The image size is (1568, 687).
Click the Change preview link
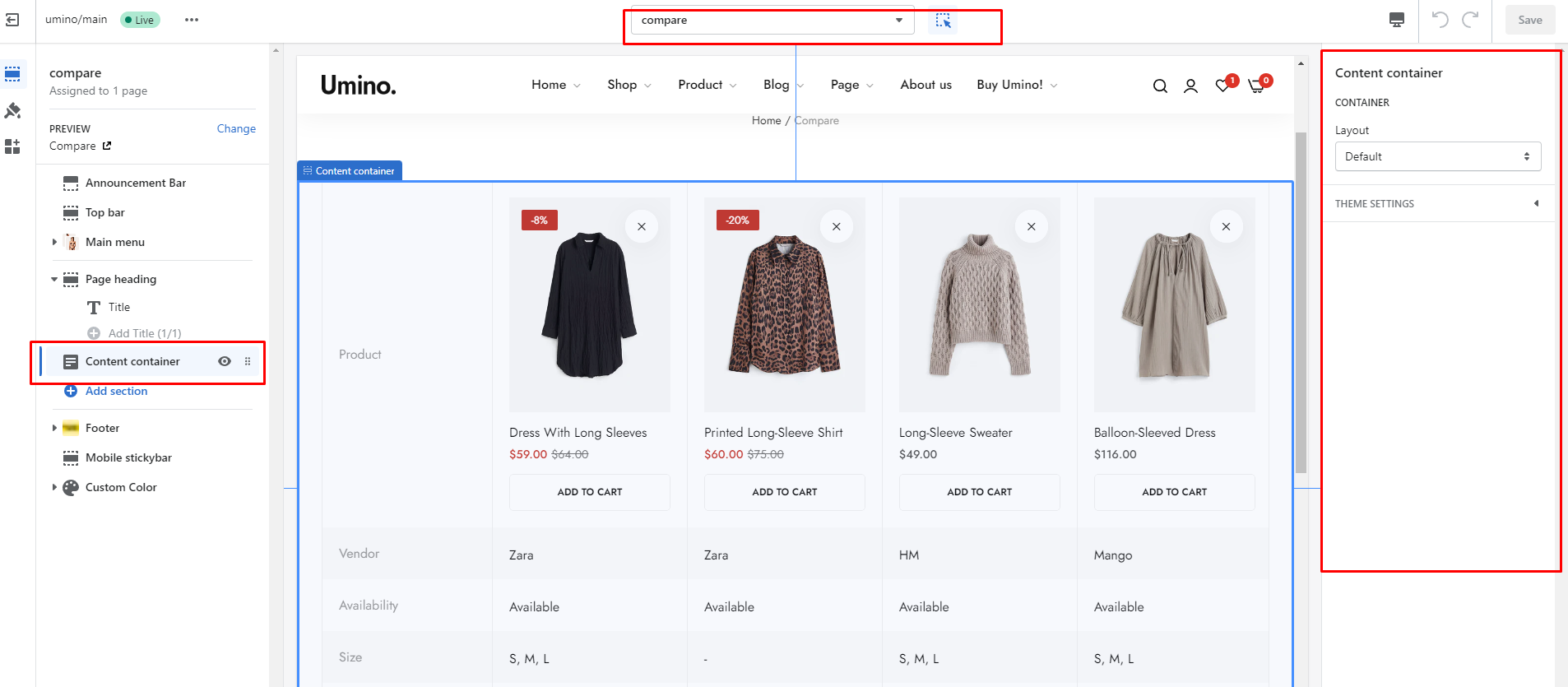tap(236, 128)
